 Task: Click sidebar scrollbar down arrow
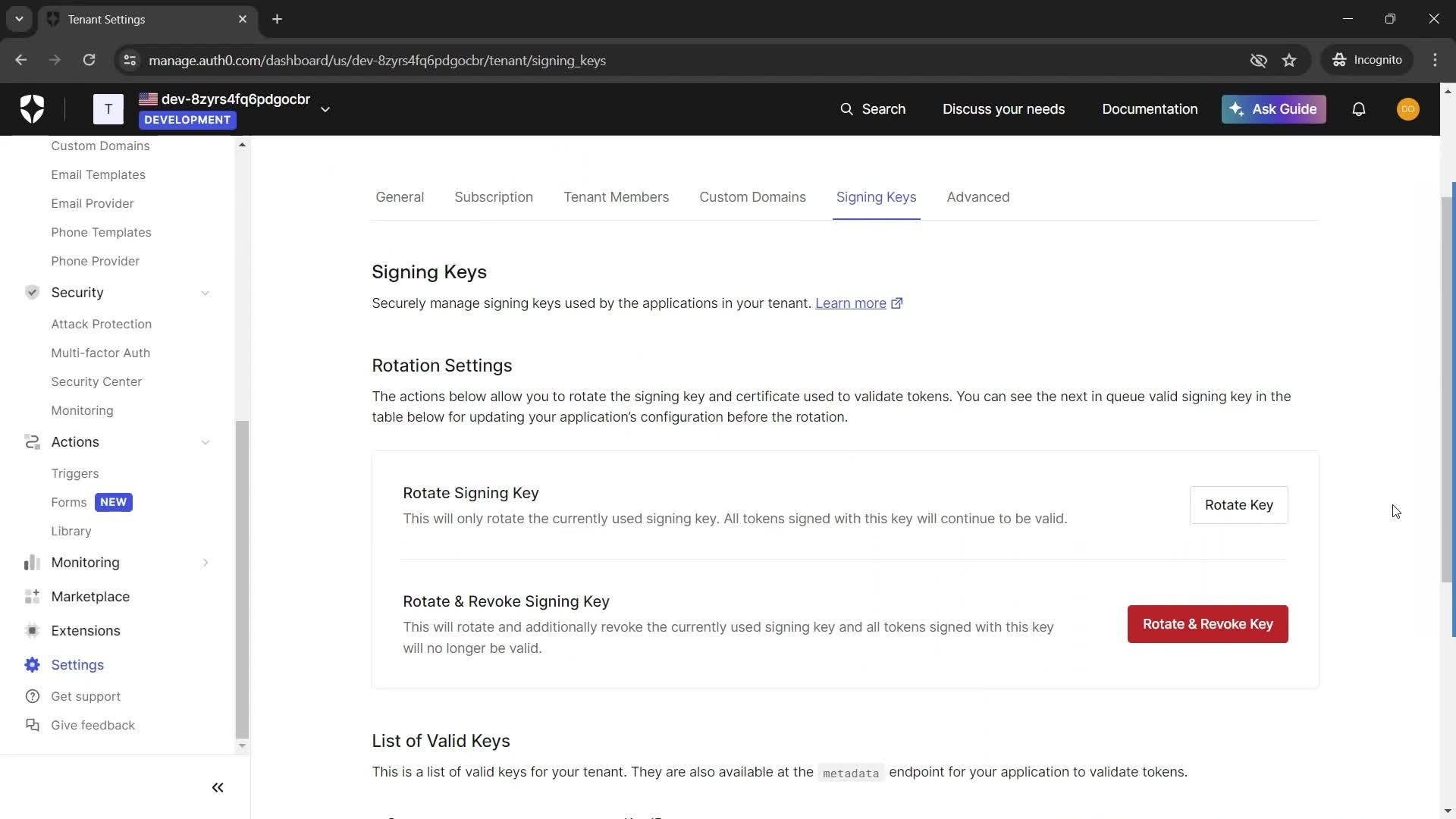[242, 746]
